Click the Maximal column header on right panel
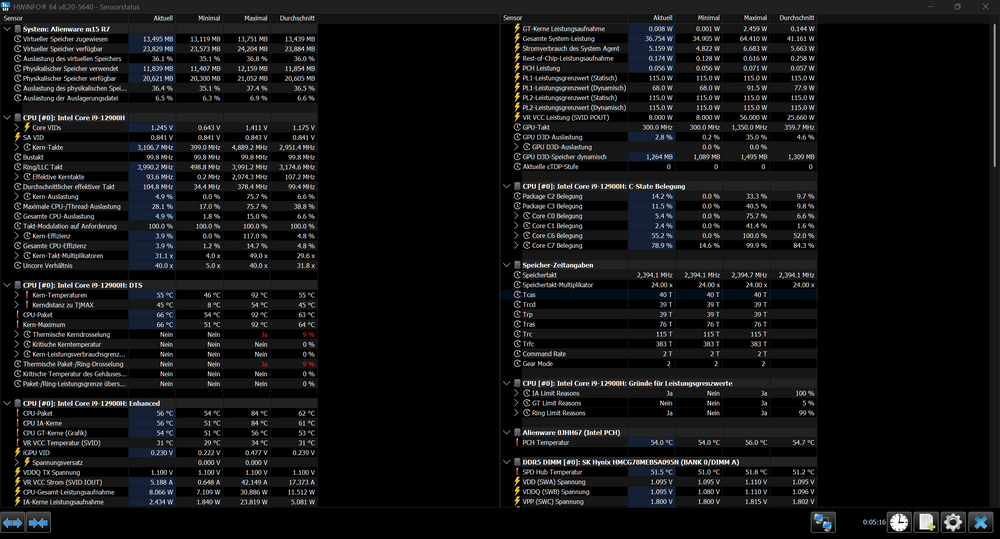 pos(756,18)
